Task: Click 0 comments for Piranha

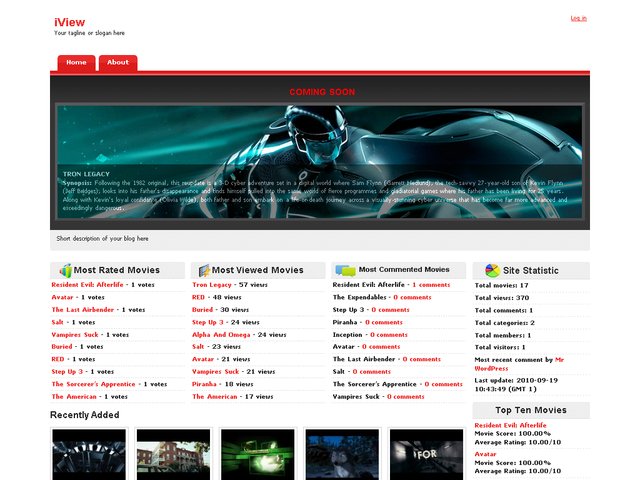Action: click(384, 322)
